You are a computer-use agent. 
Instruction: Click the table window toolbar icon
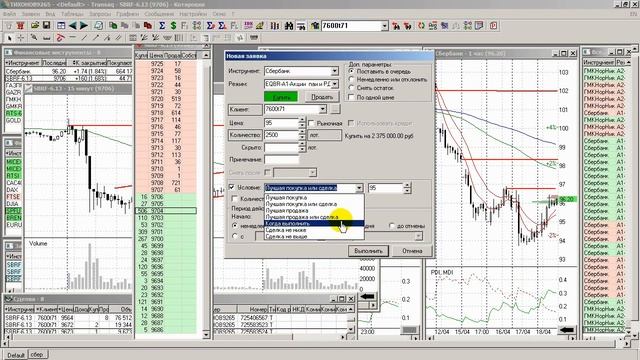click(61, 25)
